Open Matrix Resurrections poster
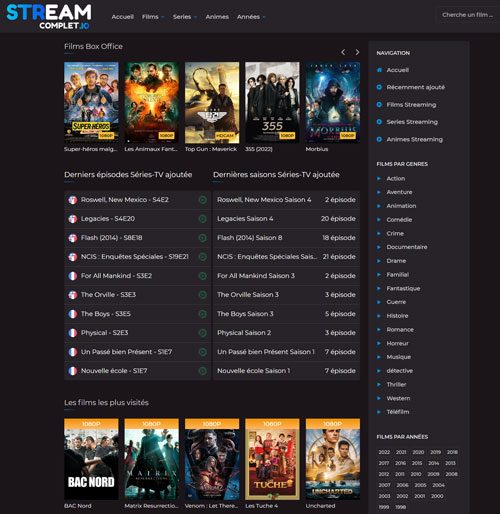Viewport: 500px width, 514px height. coord(152,459)
